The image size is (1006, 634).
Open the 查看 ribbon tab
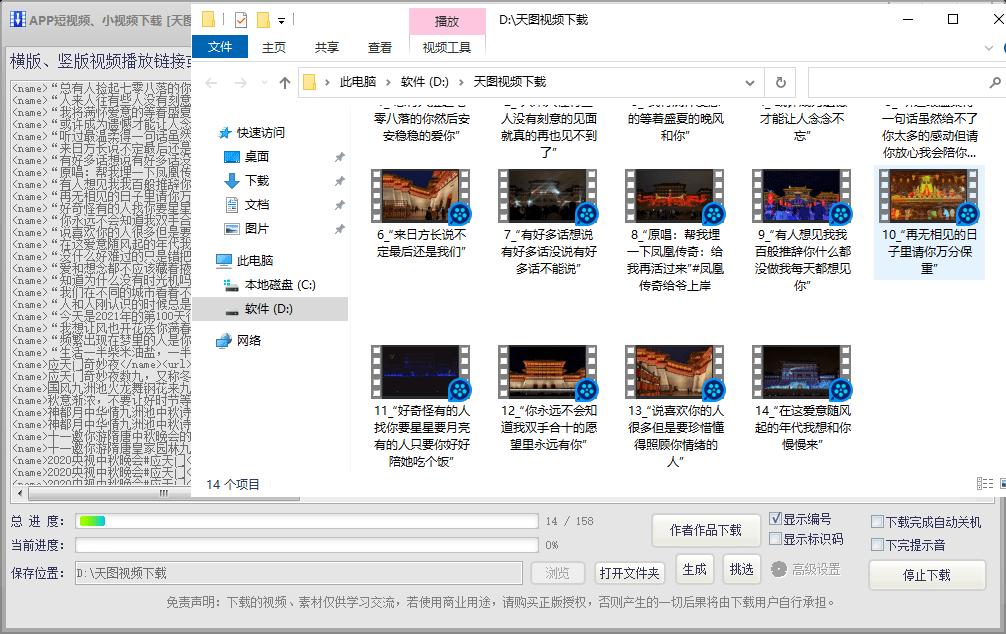380,47
